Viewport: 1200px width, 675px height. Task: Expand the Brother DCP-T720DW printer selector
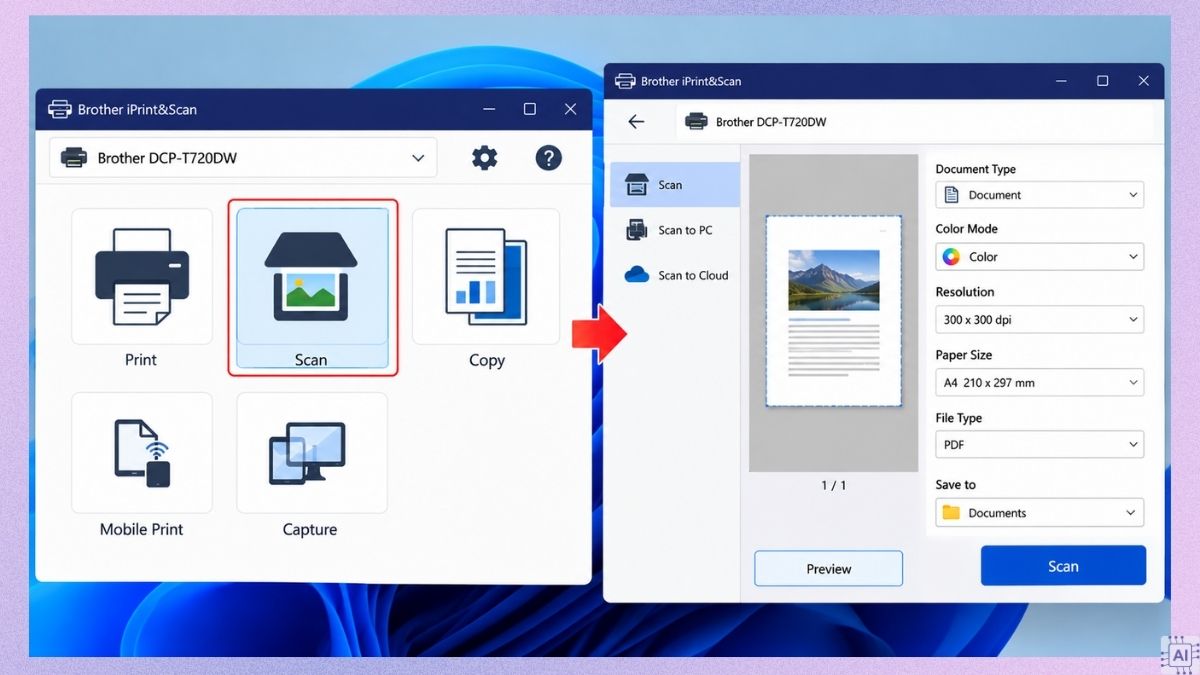point(243,157)
